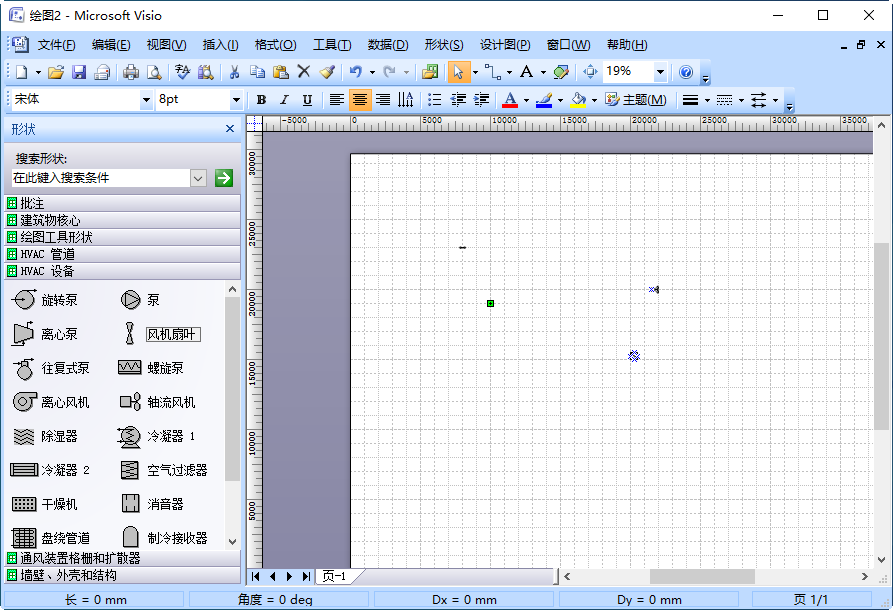Click the Copy icon
The height and width of the screenshot is (610, 893).
click(257, 72)
